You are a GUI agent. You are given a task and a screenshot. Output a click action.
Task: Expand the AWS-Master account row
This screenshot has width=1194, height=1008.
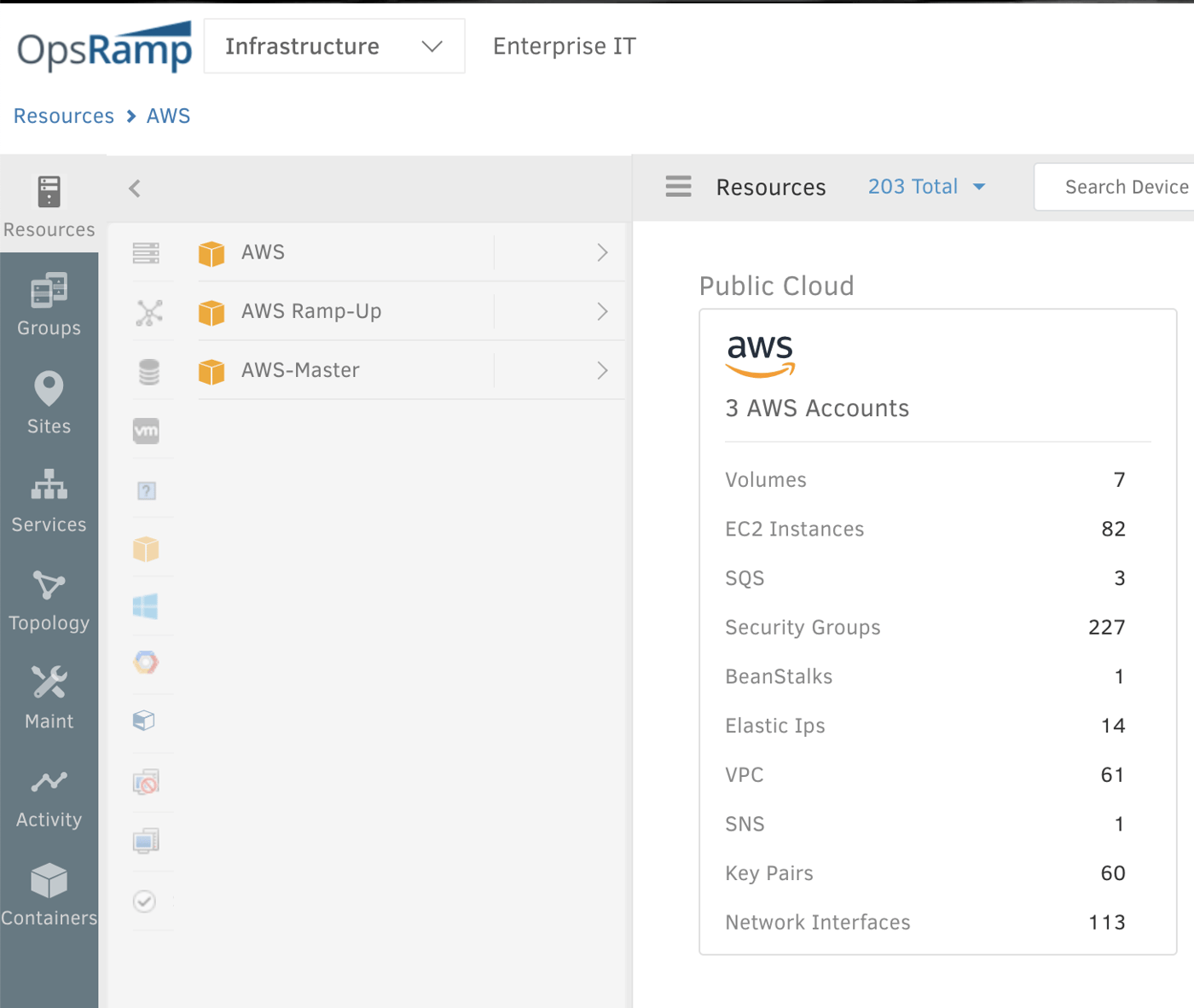click(602, 370)
